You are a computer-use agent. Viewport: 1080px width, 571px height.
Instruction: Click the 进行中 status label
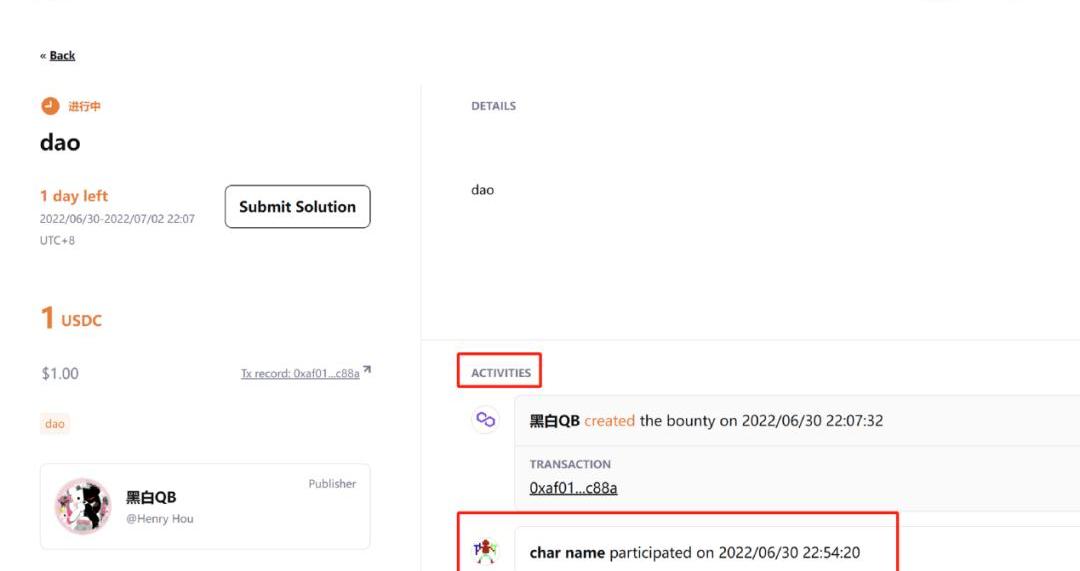[84, 106]
